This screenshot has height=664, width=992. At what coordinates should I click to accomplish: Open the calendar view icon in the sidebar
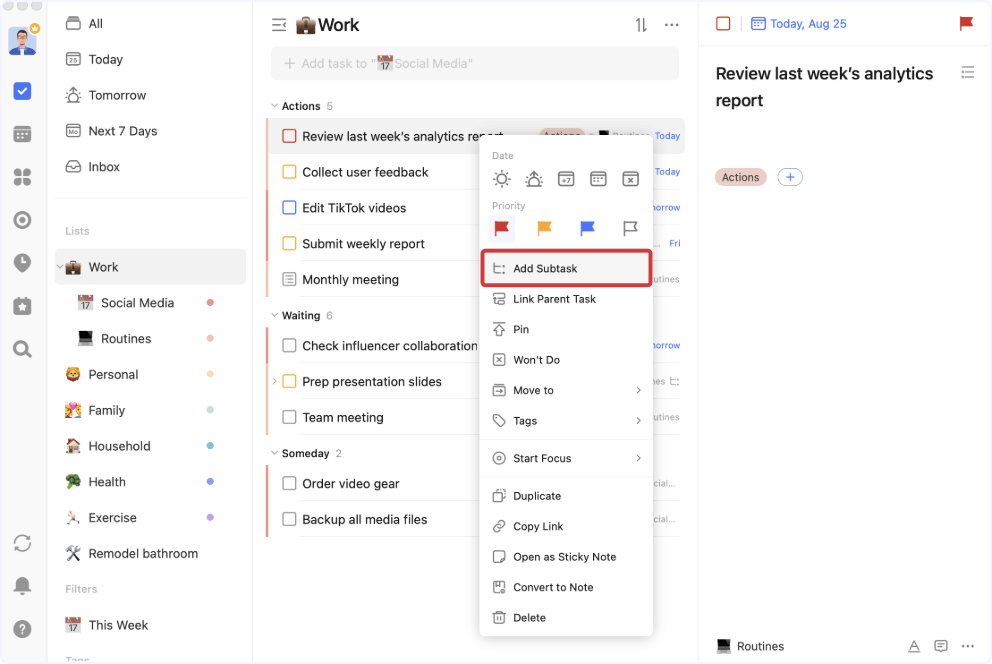(22, 133)
